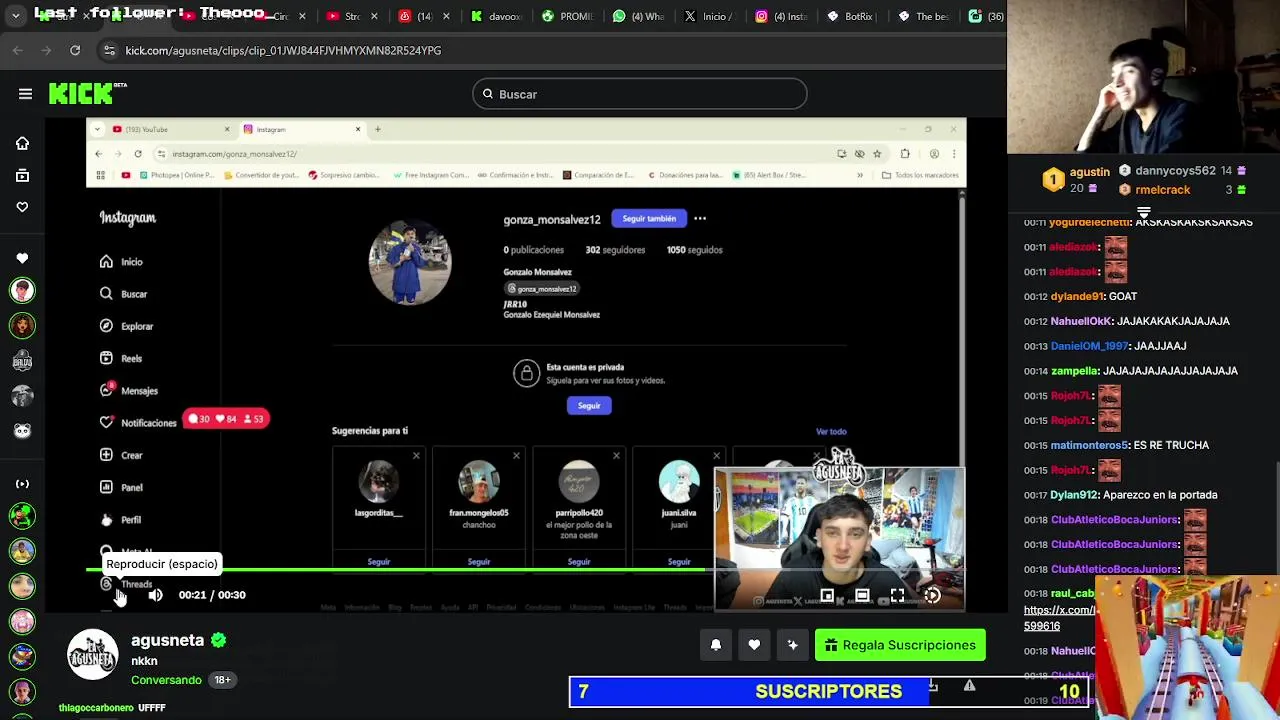
Task: Open picture-in-picture for the clip
Action: click(x=827, y=596)
